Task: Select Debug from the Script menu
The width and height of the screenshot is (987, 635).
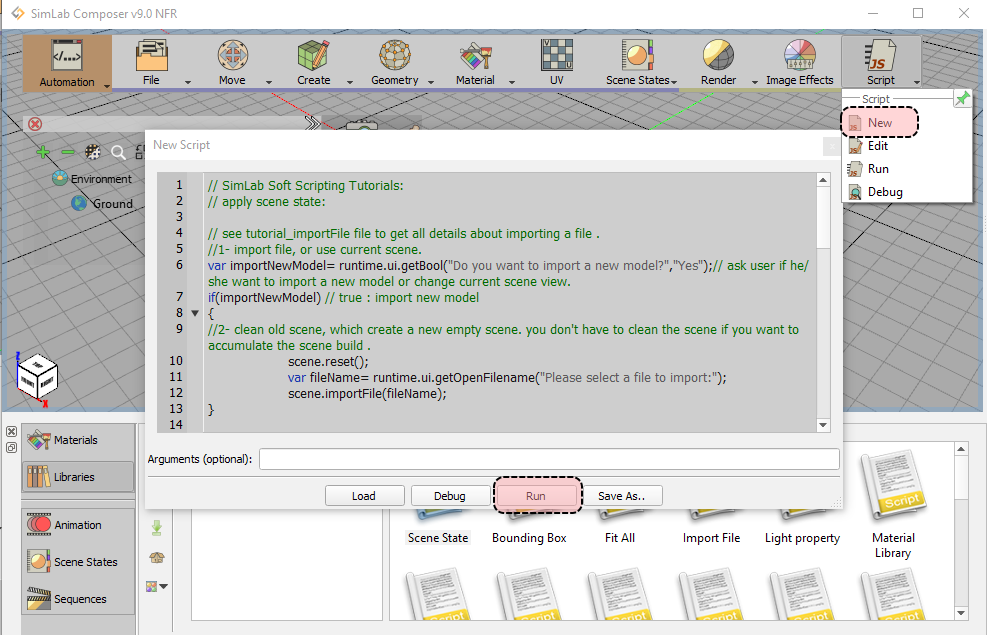Action: pyautogui.click(x=885, y=191)
